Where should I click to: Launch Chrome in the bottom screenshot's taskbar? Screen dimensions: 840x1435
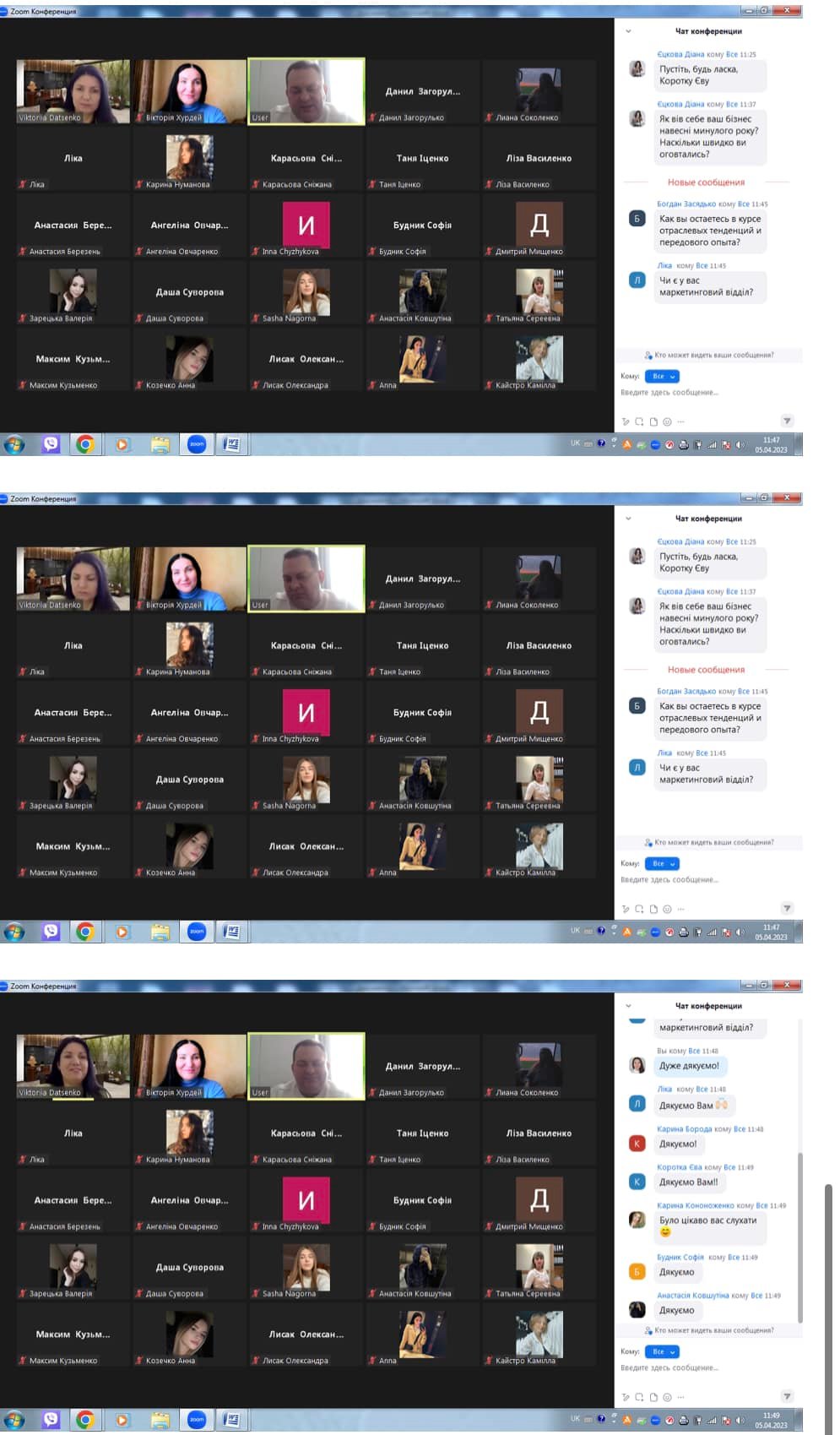tap(85, 1420)
